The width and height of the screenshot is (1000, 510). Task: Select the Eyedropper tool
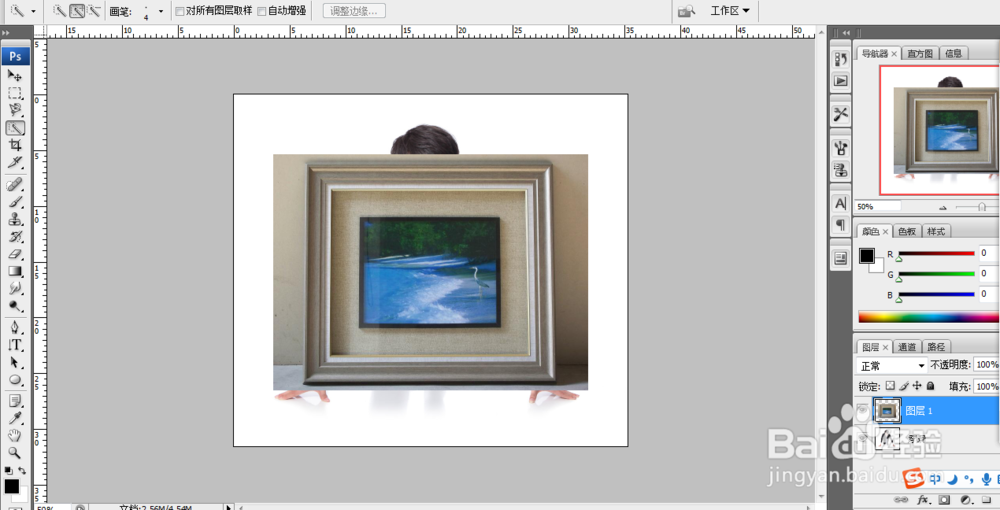click(x=15, y=418)
